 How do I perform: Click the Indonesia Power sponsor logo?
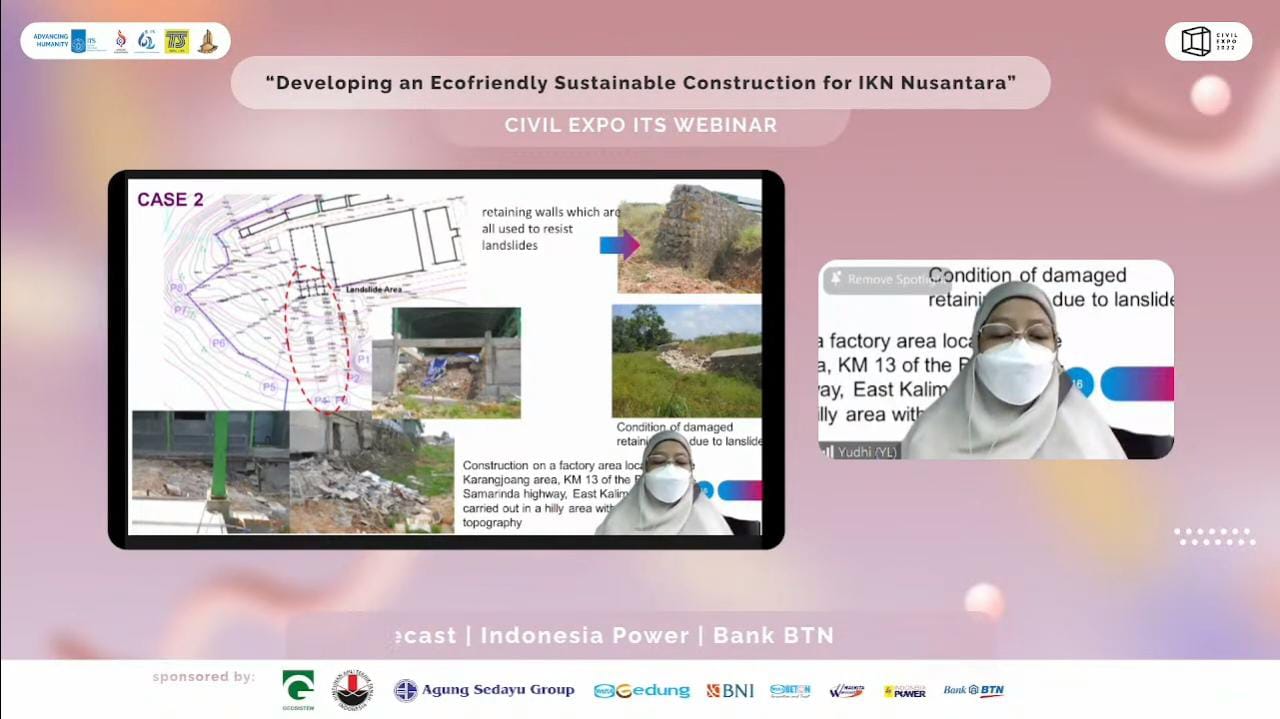coord(904,690)
